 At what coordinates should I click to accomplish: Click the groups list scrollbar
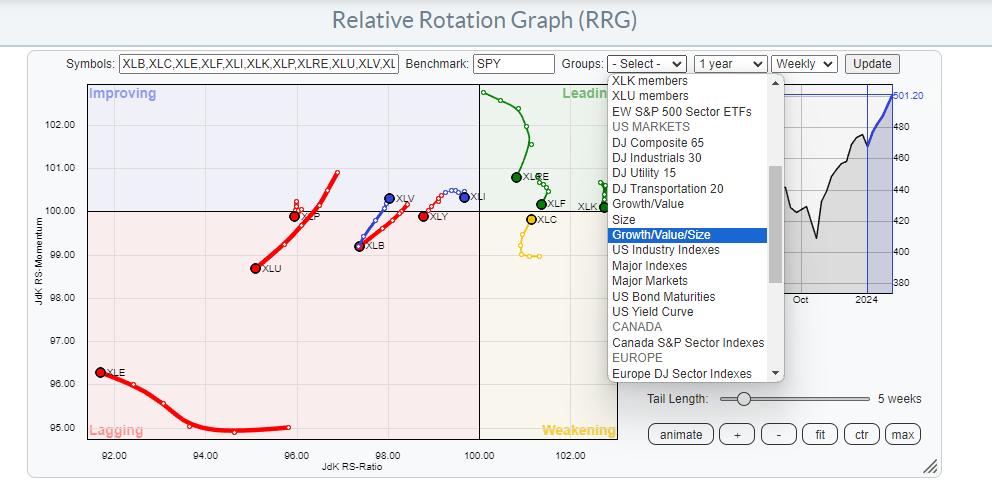775,224
